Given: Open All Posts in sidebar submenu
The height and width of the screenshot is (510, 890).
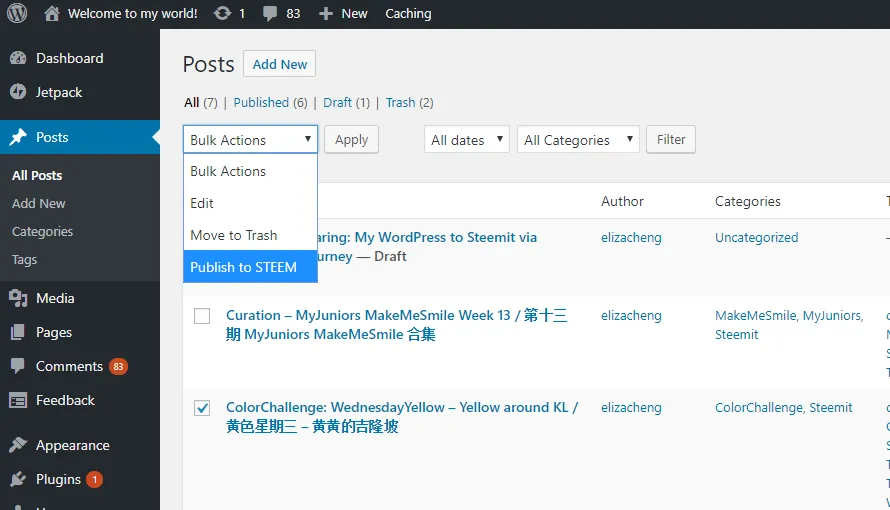Looking at the screenshot, I should (37, 175).
